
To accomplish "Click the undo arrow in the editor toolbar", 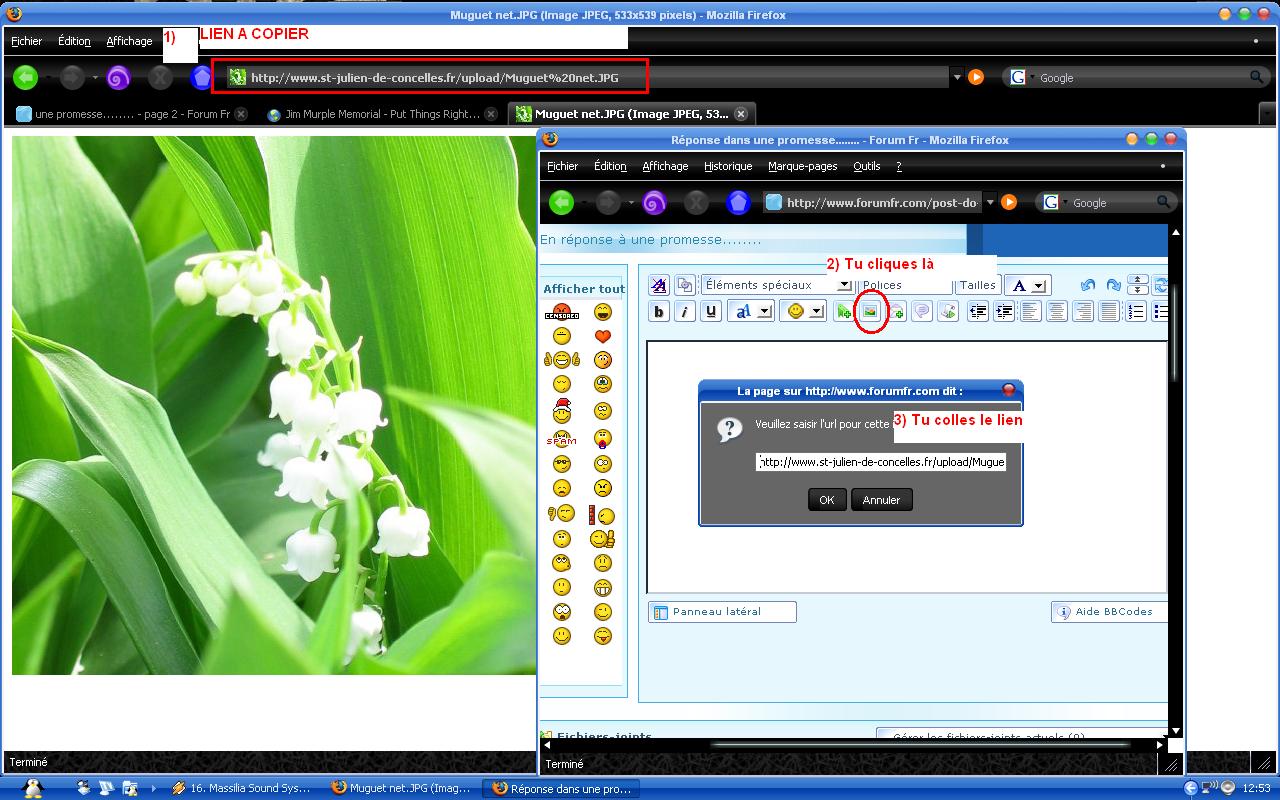I will 1088,286.
